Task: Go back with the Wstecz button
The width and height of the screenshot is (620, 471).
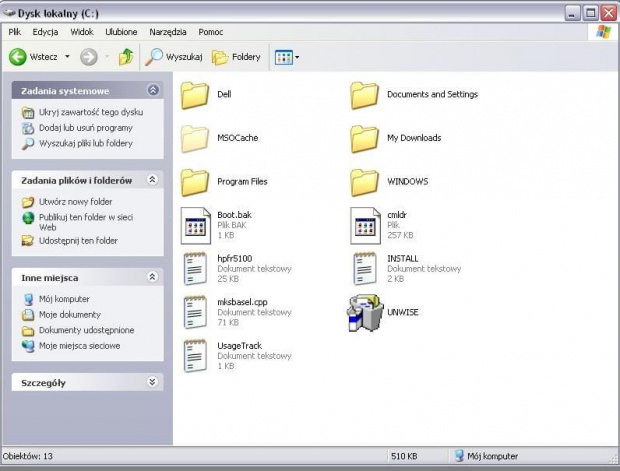Action: 34,57
